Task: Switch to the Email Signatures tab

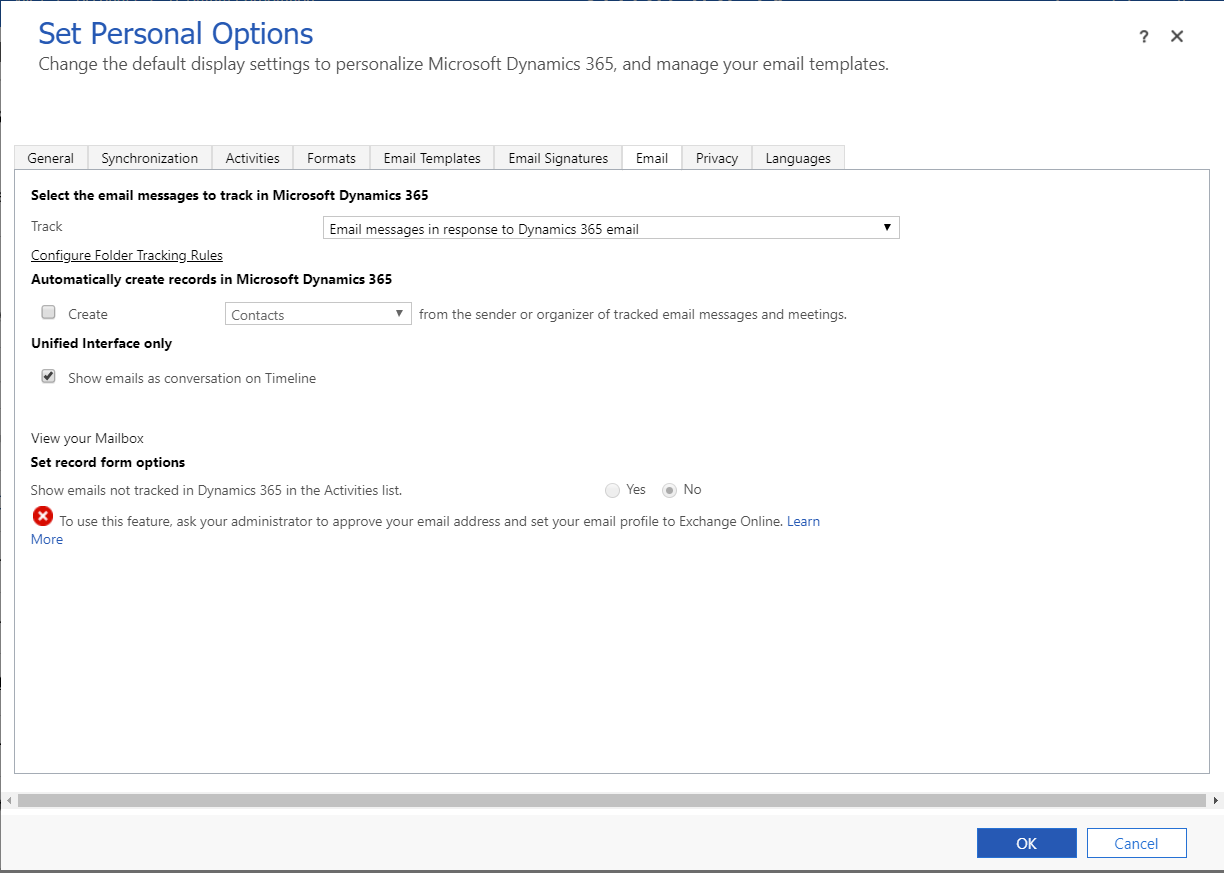Action: coord(558,158)
